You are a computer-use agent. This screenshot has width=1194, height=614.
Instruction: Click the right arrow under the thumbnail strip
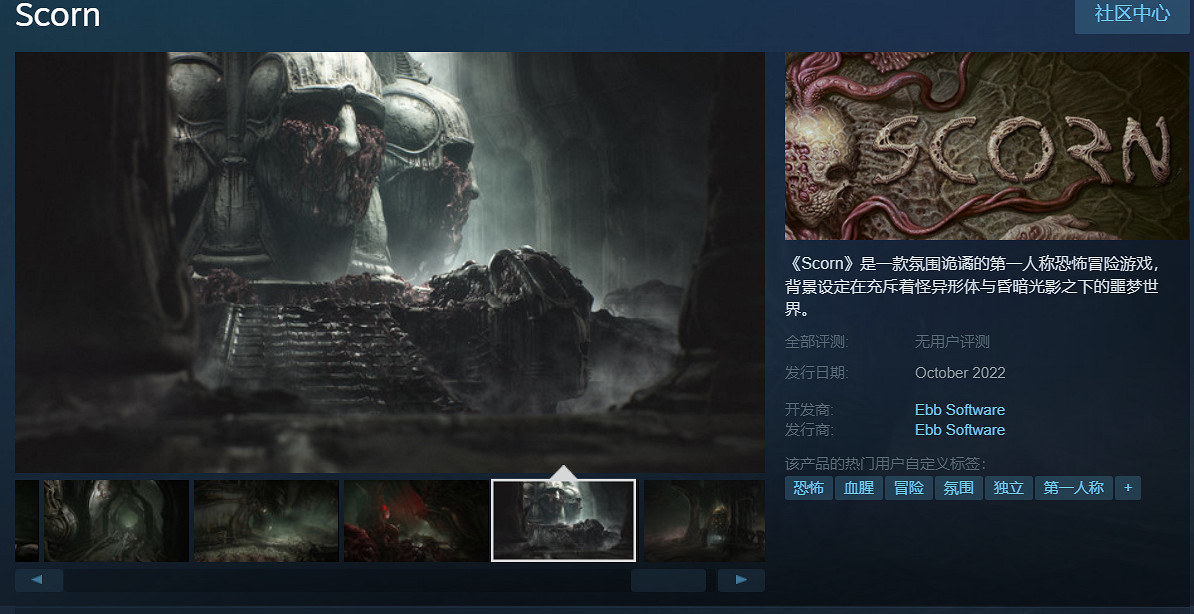(x=741, y=580)
